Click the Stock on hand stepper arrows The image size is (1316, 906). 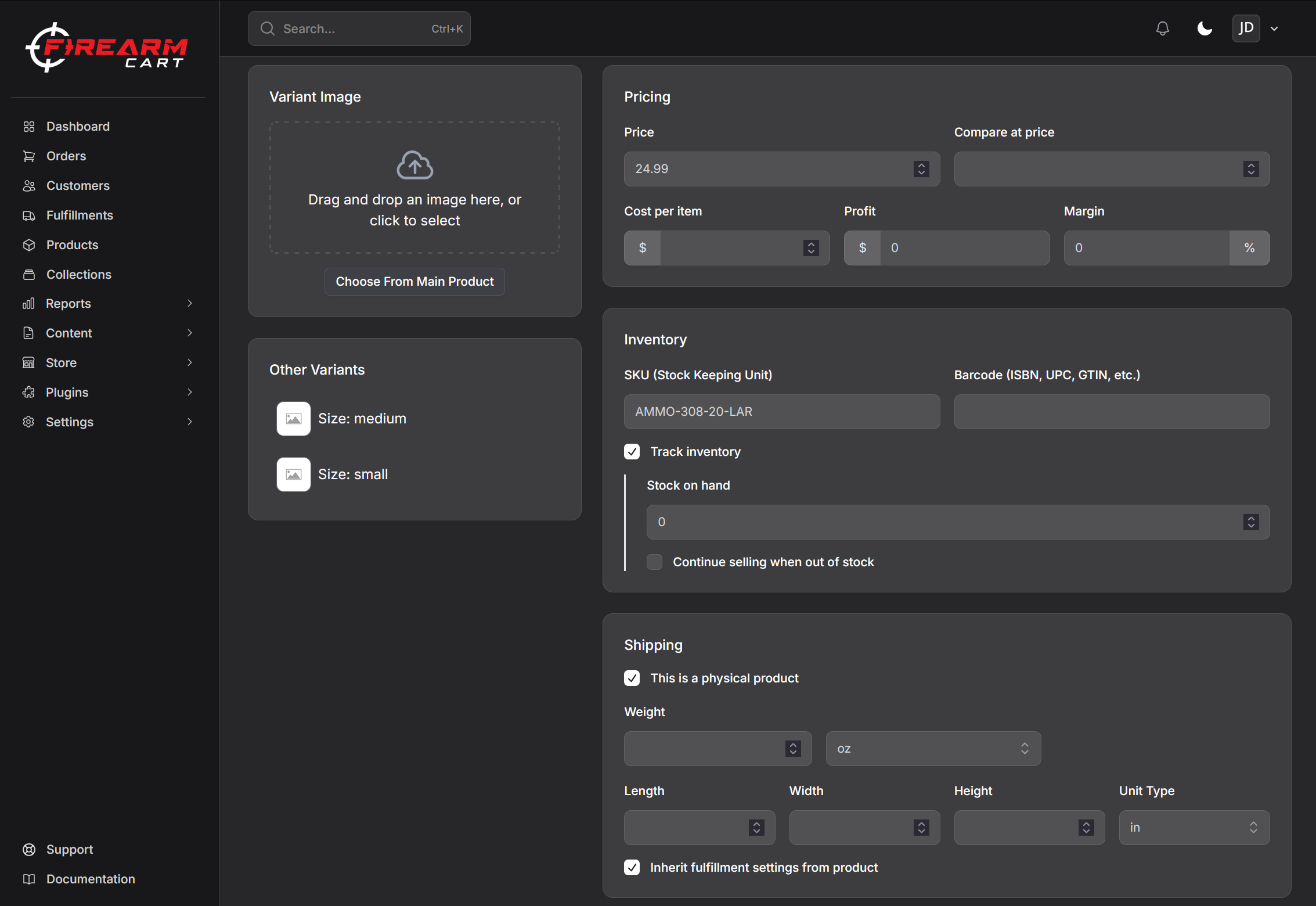pos(1251,522)
